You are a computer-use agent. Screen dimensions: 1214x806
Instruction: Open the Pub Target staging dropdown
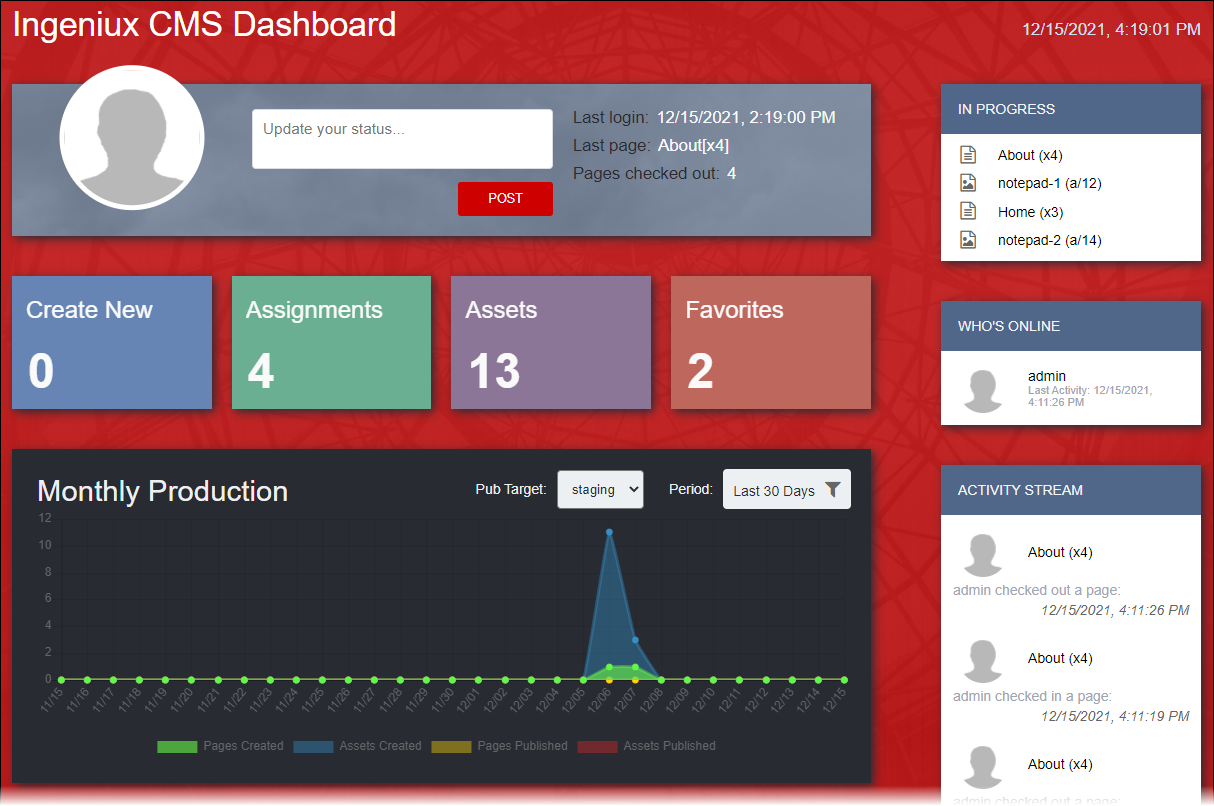[x=600, y=489]
